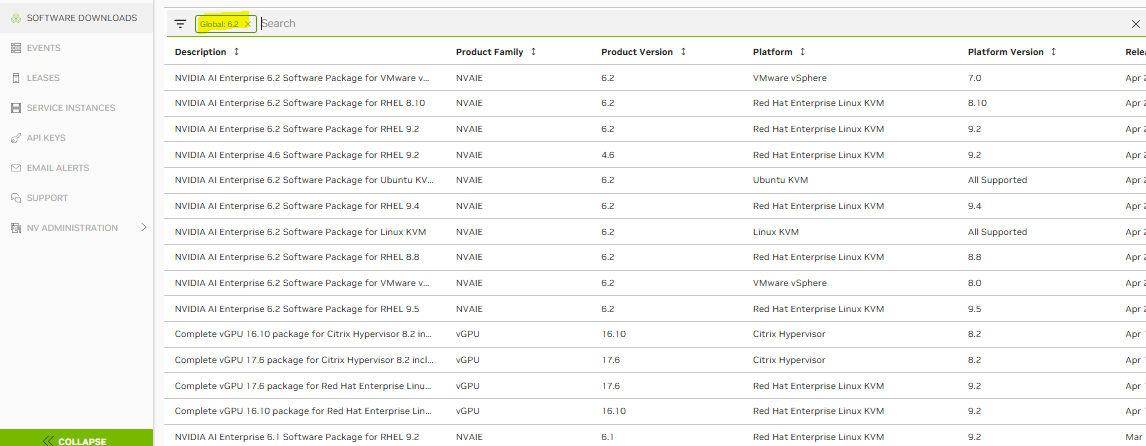The height and width of the screenshot is (446, 1146).
Task: Select vGPU 16.10 Red Hat Enterprise Linux row
Action: pyautogui.click(x=656, y=411)
